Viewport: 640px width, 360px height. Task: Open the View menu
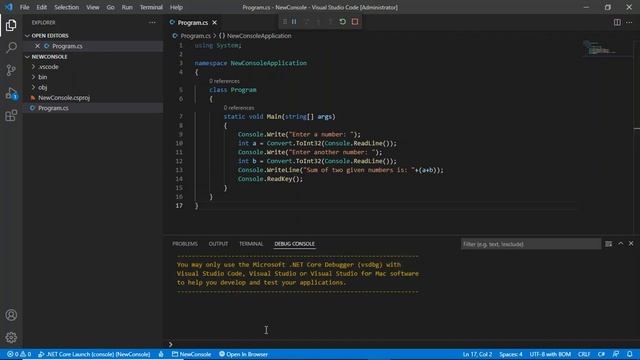[93, 7]
